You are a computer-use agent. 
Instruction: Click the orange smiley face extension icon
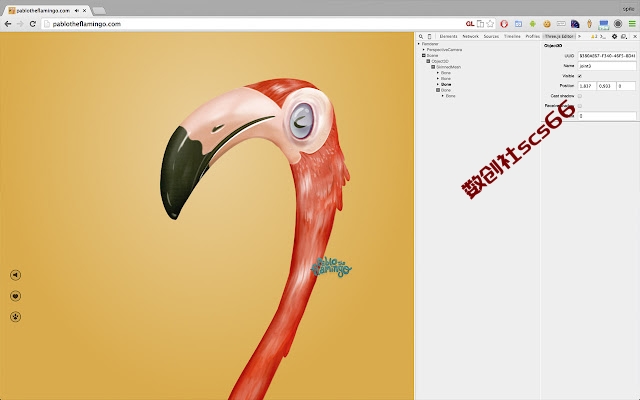pyautogui.click(x=547, y=24)
